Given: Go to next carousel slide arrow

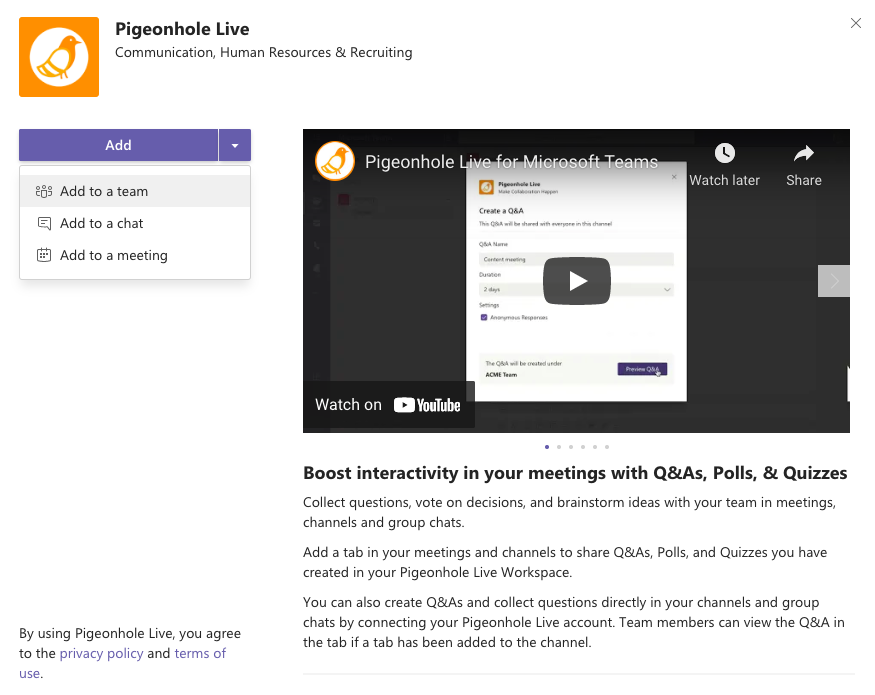Looking at the screenshot, I should 834,281.
